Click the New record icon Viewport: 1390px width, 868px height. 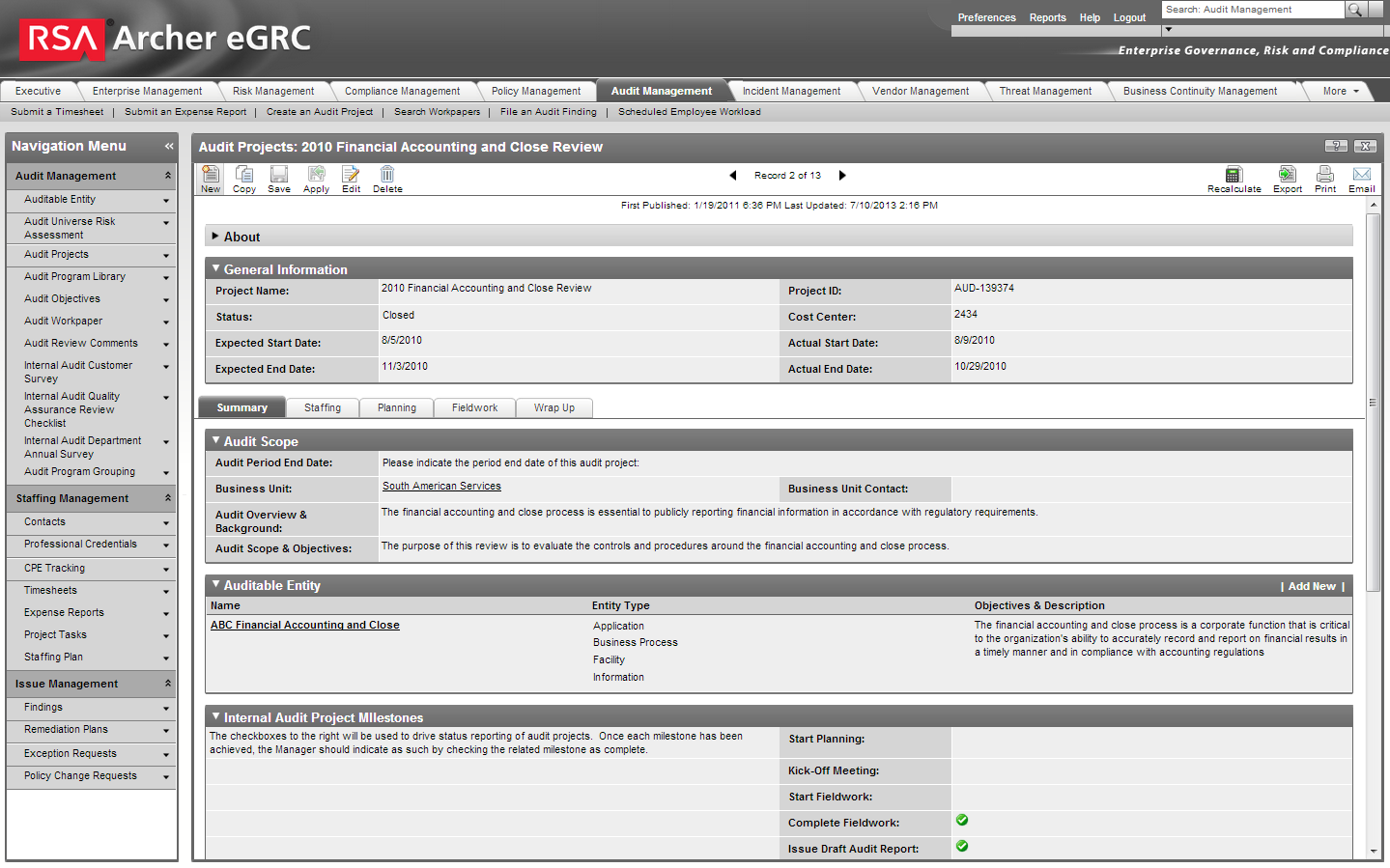pos(211,174)
